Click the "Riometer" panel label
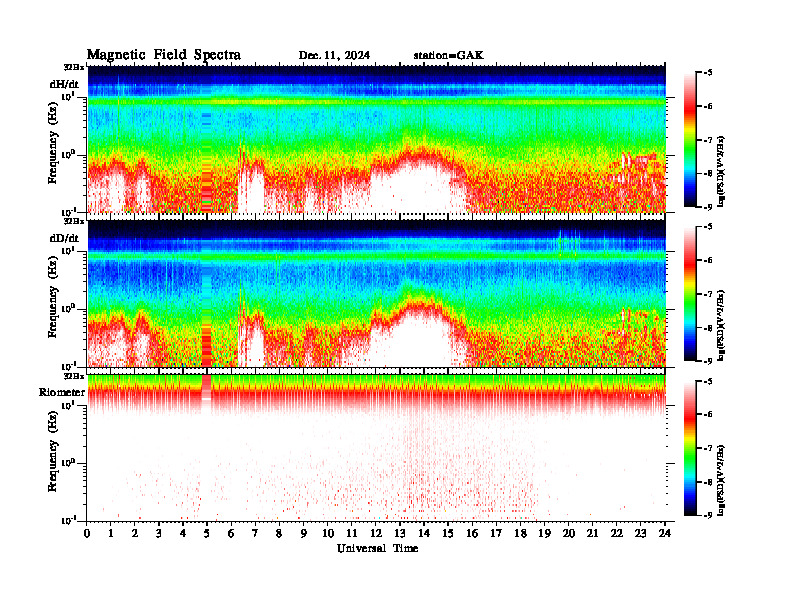 (x=62, y=392)
